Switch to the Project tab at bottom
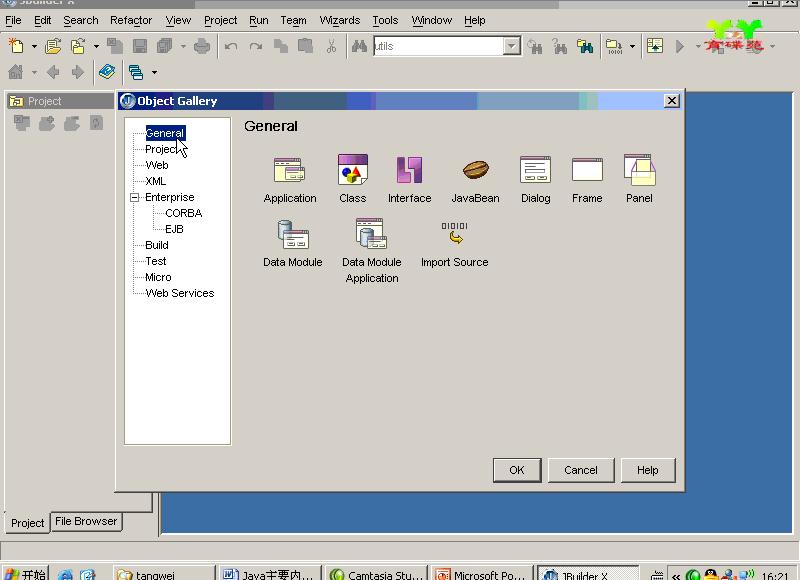The width and height of the screenshot is (800, 580). point(28,523)
